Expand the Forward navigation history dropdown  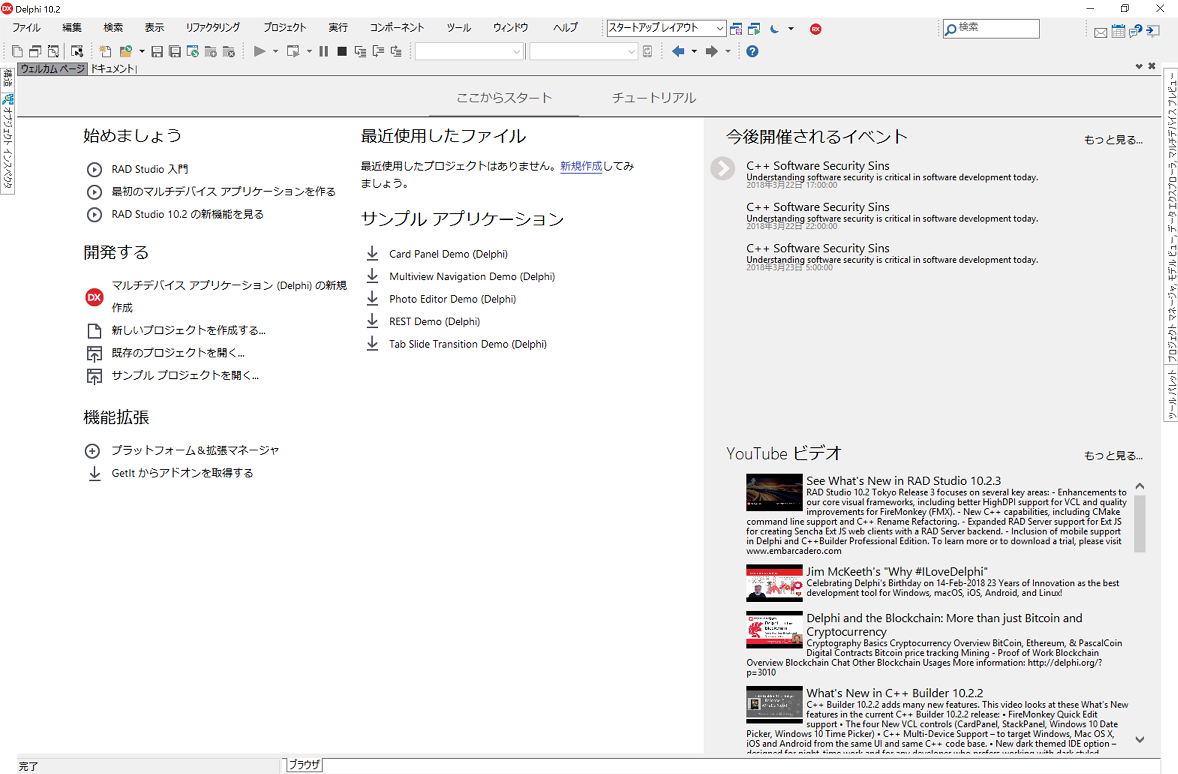click(x=727, y=51)
